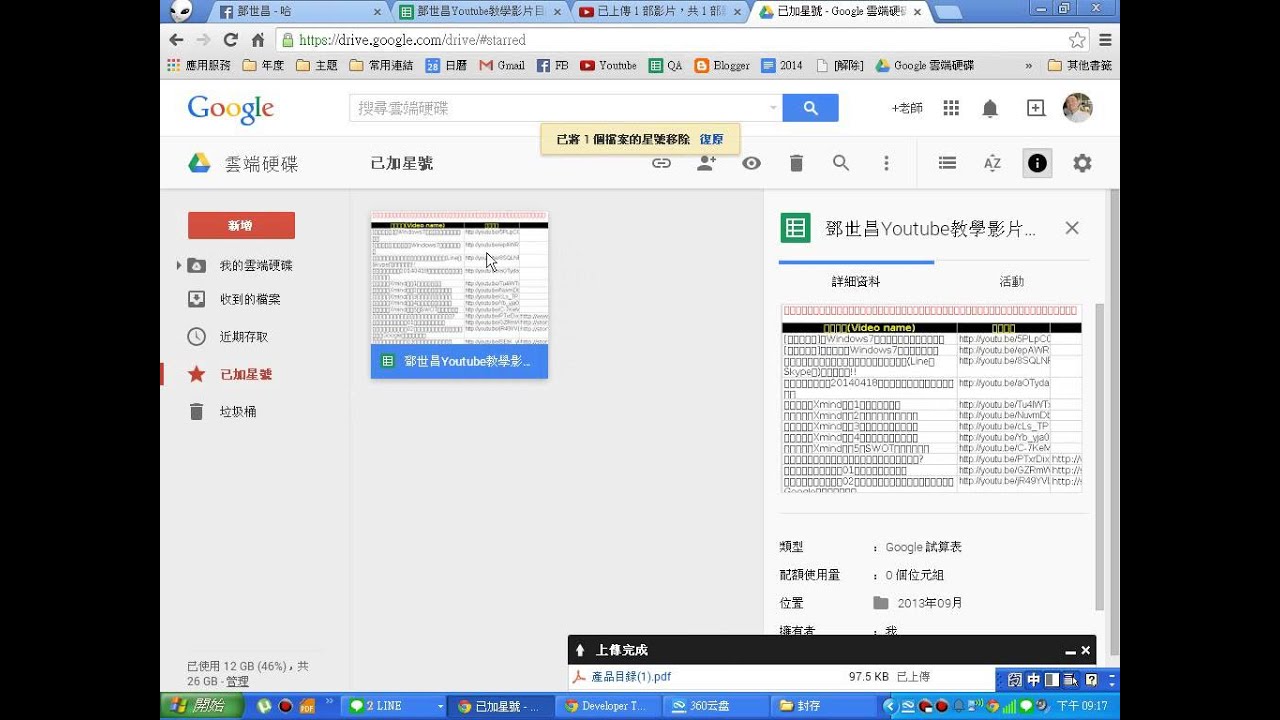This screenshot has height=720, width=1280.
Task: Open 垃圾桶 in sidebar
Action: (x=238, y=411)
